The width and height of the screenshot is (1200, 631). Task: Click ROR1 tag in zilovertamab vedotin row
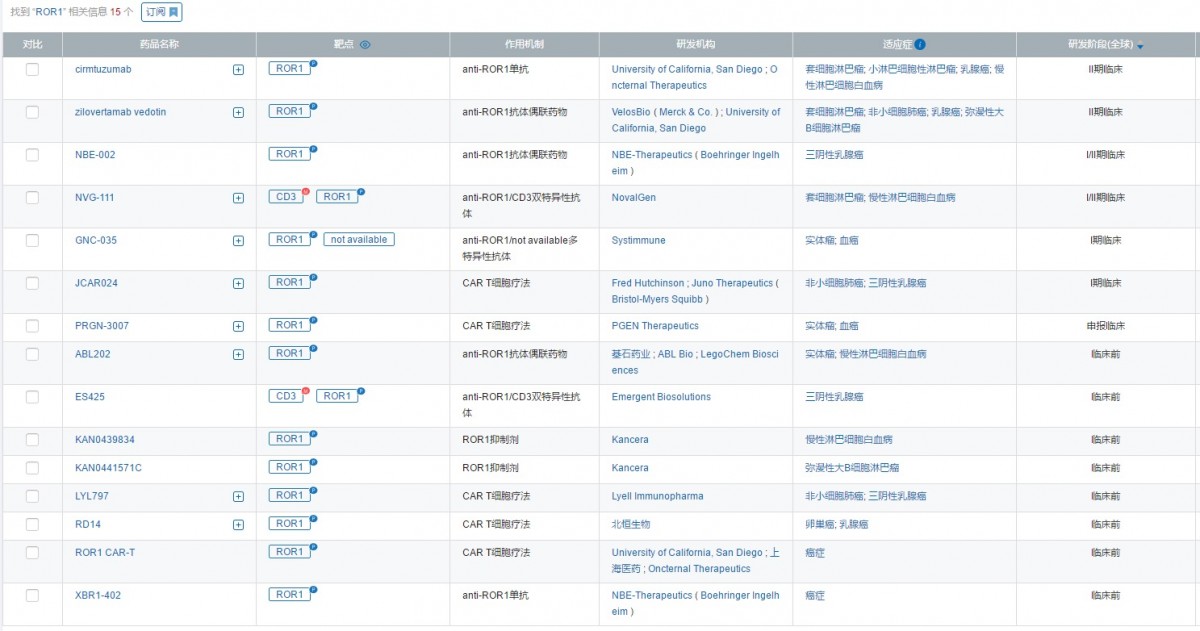coord(290,112)
